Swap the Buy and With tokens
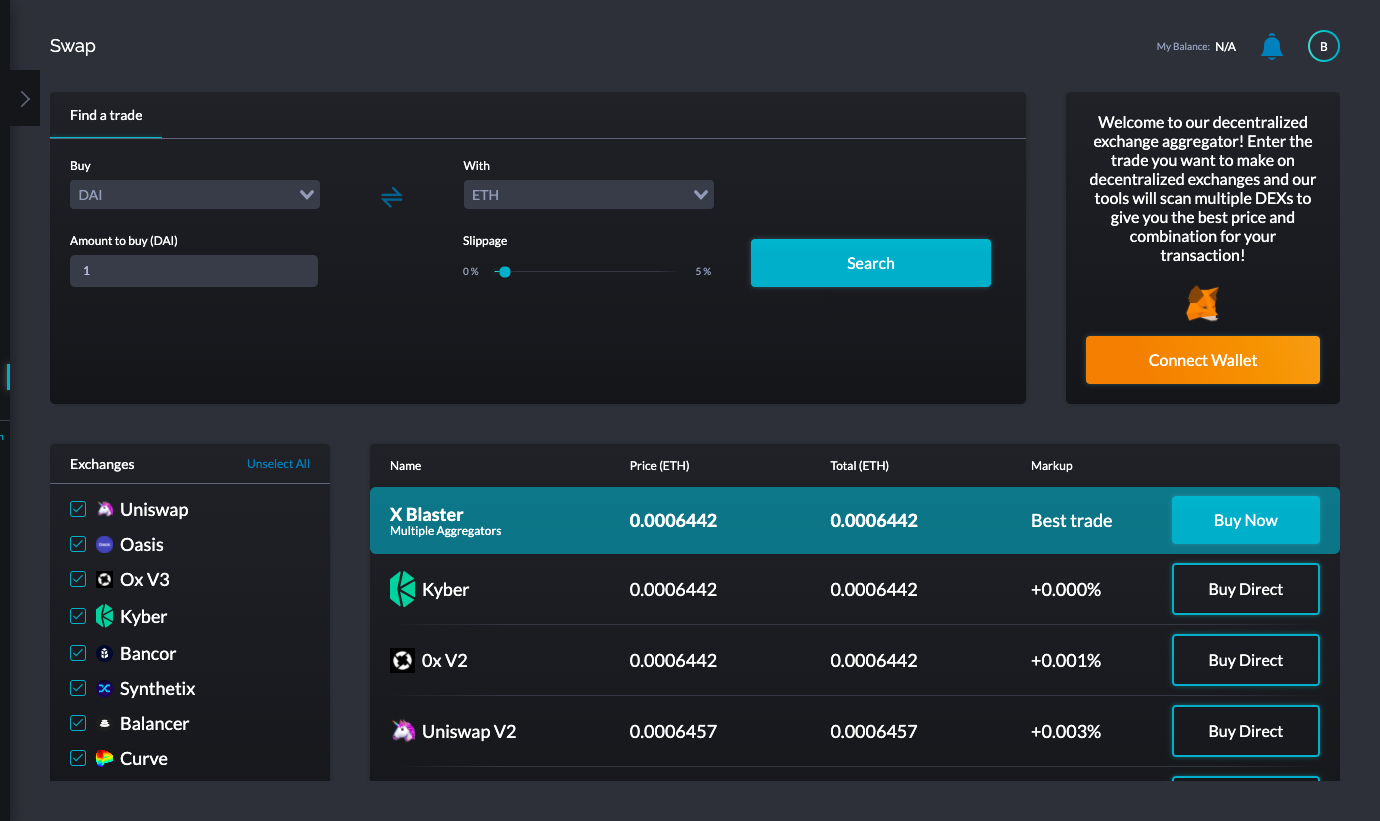Screen dimensions: 1380x821 (x=392, y=197)
